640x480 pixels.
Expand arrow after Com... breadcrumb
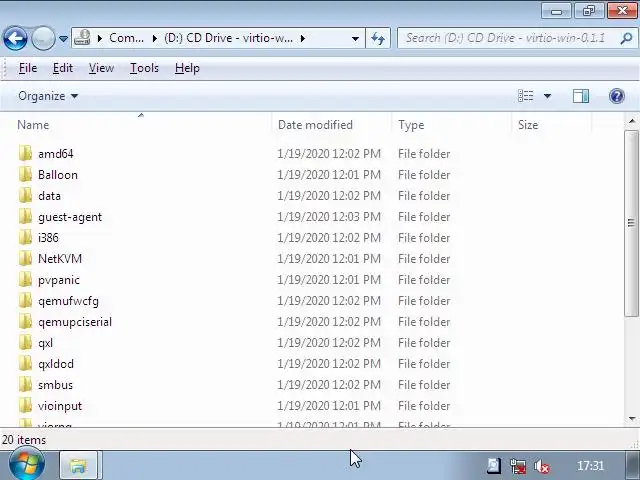tap(154, 38)
